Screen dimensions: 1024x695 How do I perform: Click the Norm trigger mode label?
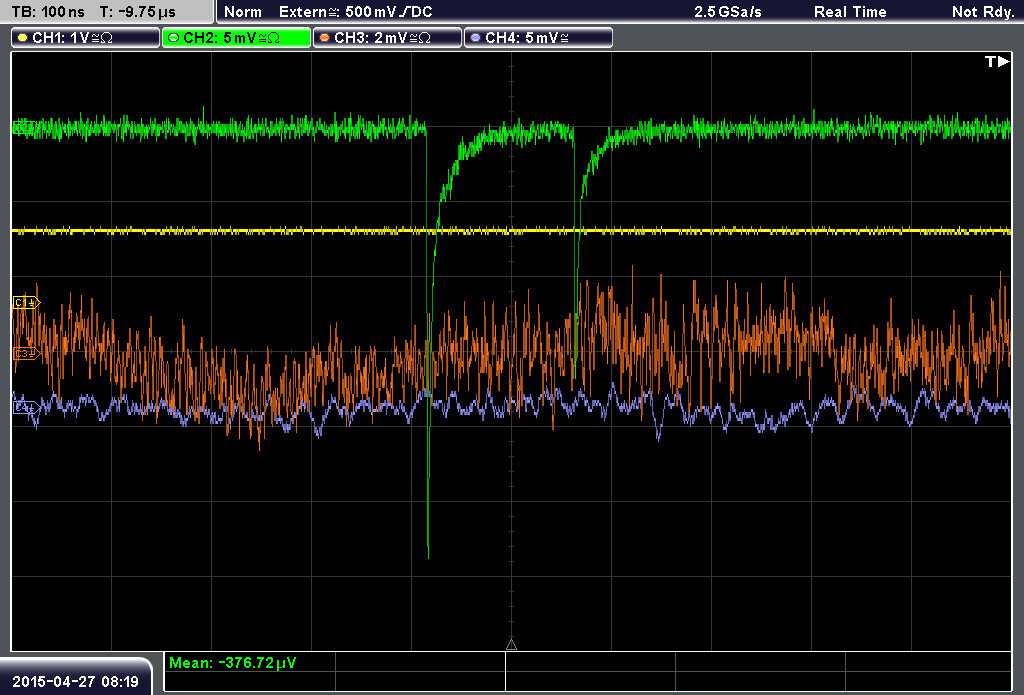243,12
